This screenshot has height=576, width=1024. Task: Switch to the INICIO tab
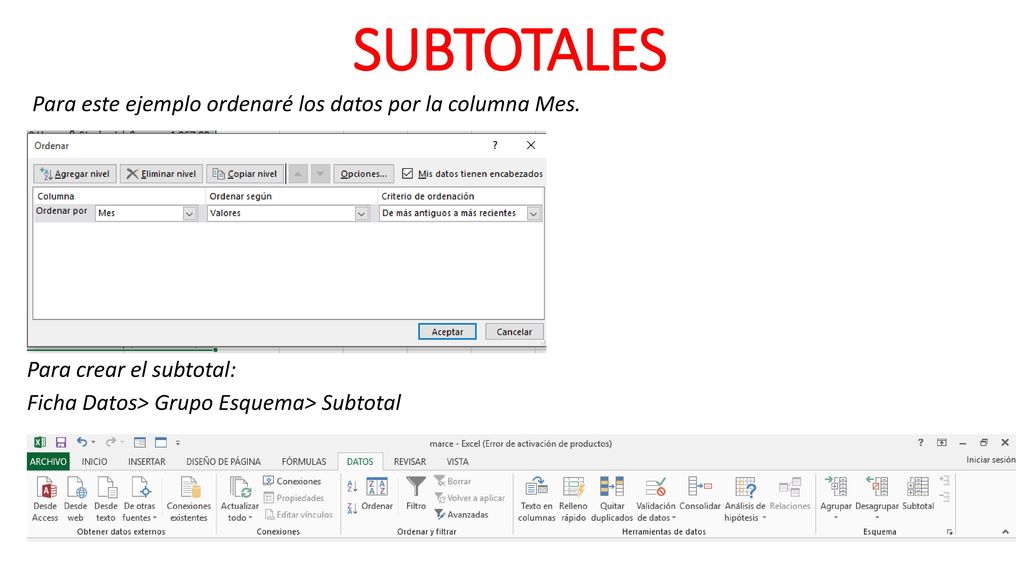coord(95,461)
